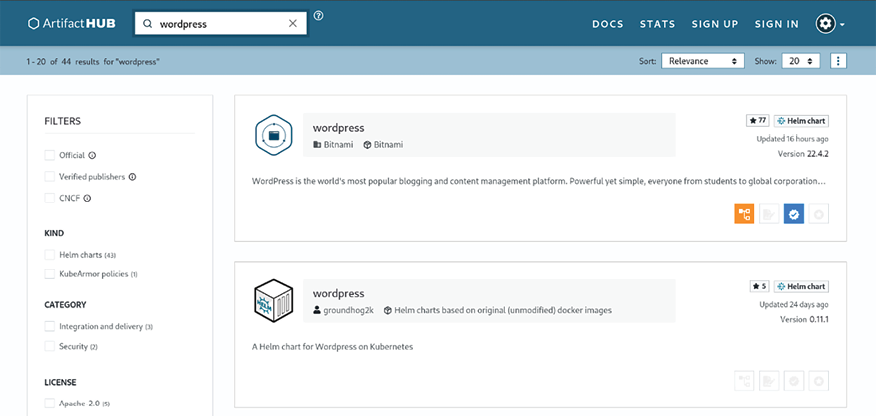Clear the wordpress search text
Viewport: 876px width, 416px height.
292,23
